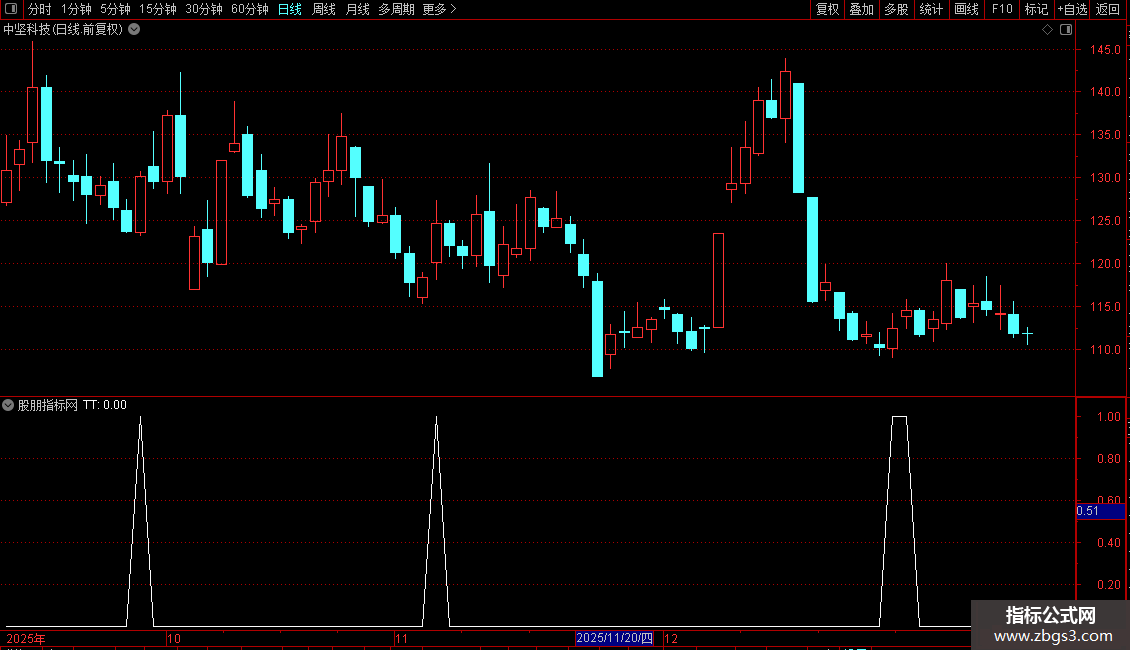
Task: Click 返回 to go back
Action: click(1108, 9)
